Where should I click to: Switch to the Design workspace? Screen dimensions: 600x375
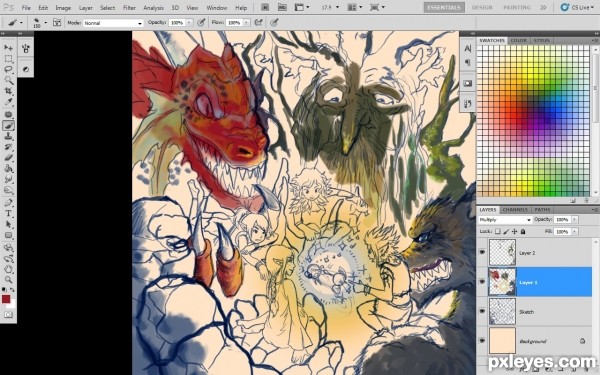point(482,7)
